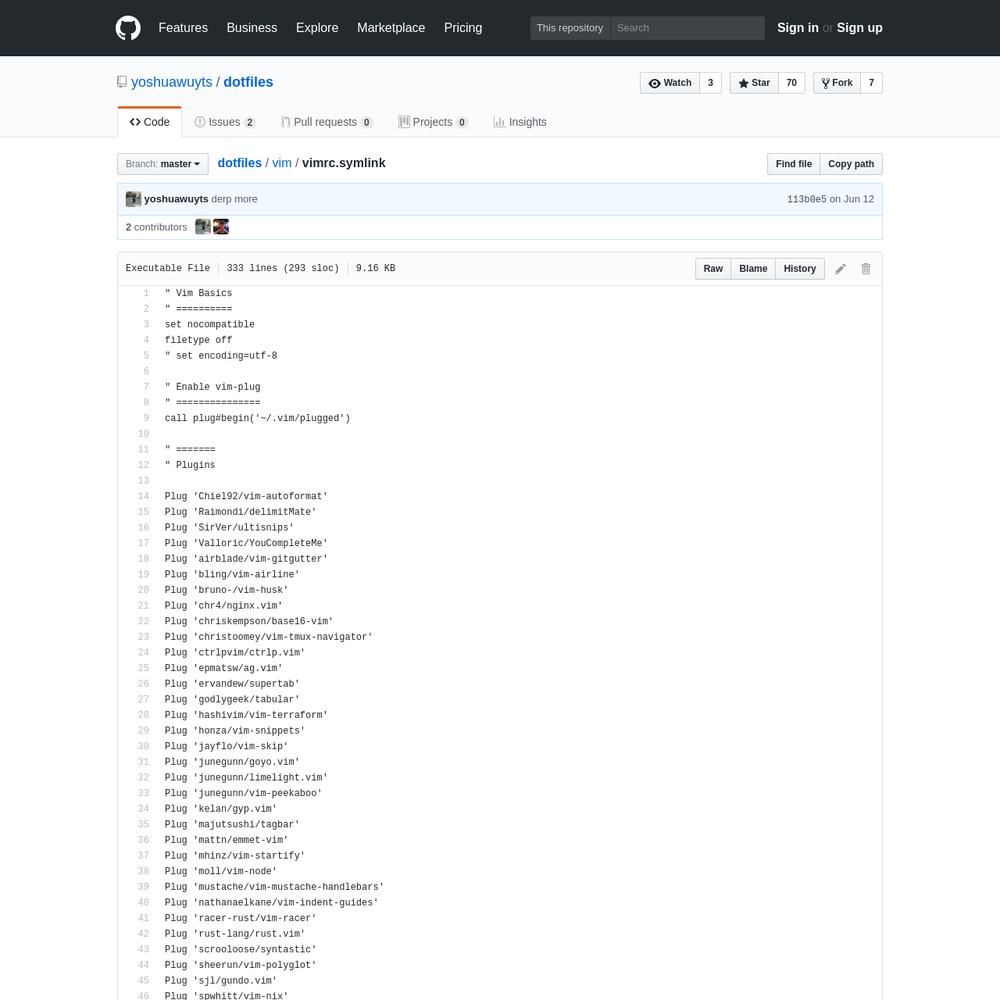Open the 'derp more' commit message
Viewport: 1000px width, 1000px height.
tap(234, 199)
